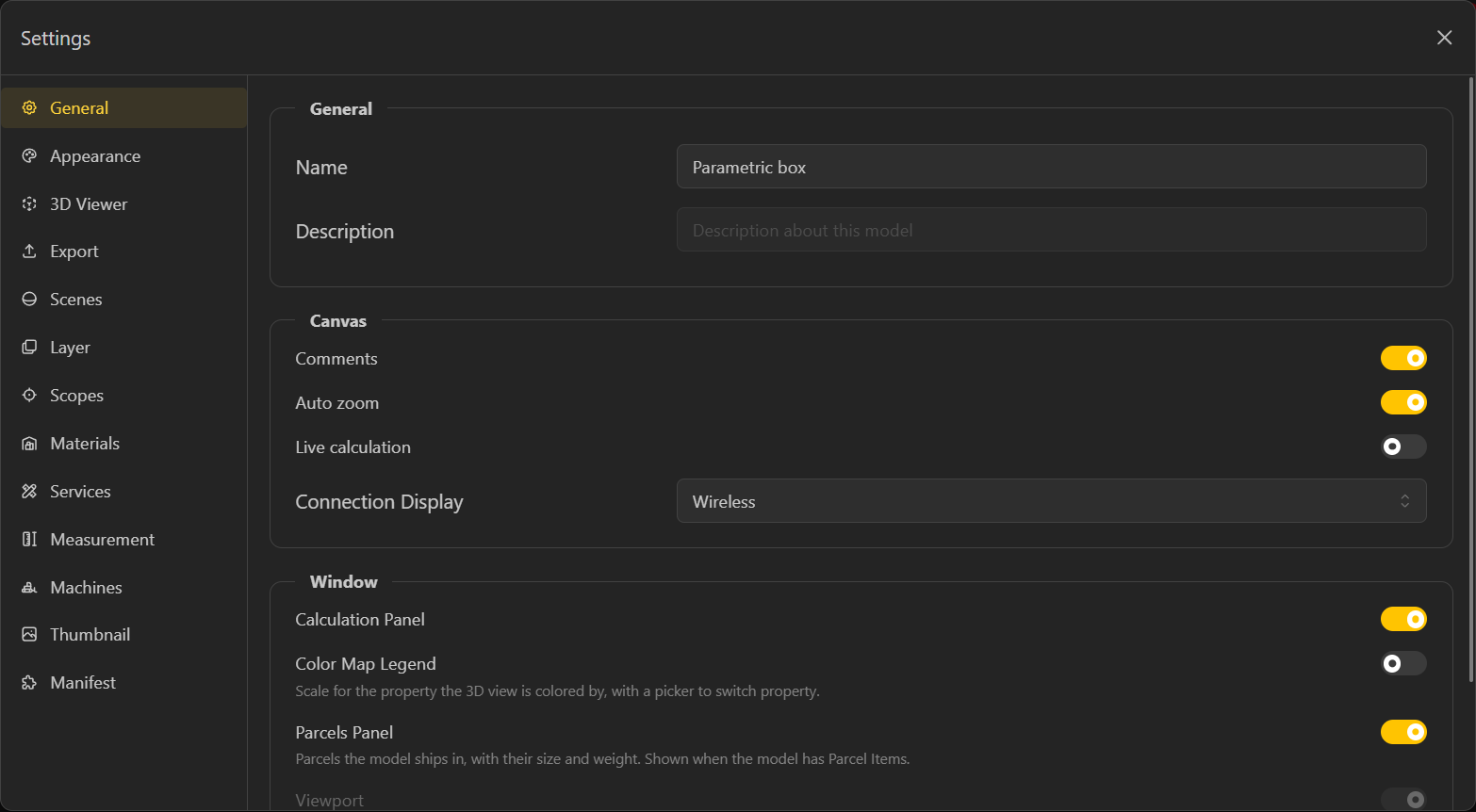Click the Scopes crosshair icon
This screenshot has width=1476, height=812.
tap(30, 396)
